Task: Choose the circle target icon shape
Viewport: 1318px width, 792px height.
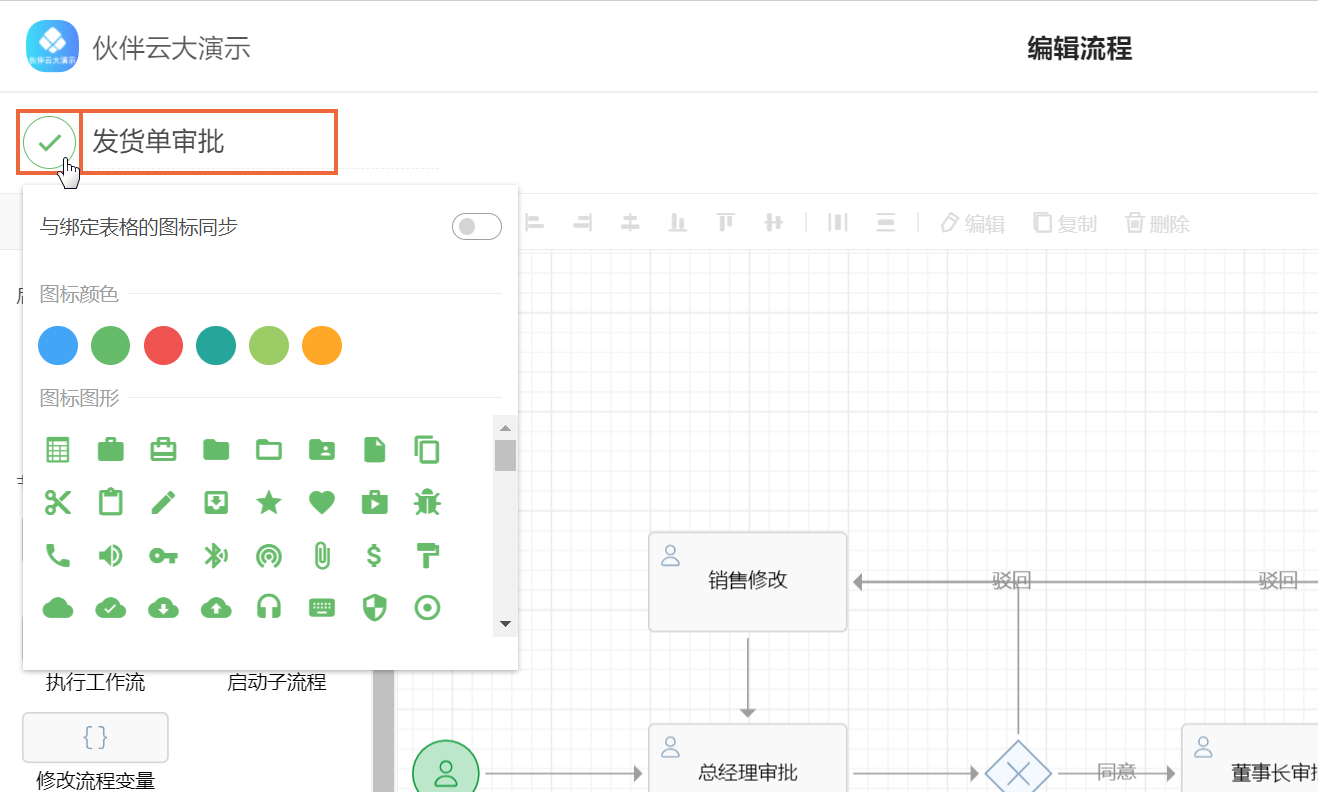Action: (x=427, y=607)
